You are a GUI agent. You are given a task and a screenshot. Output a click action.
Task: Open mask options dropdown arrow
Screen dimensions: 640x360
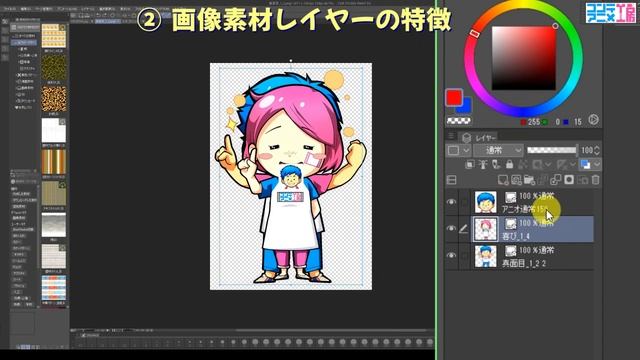tap(548, 164)
